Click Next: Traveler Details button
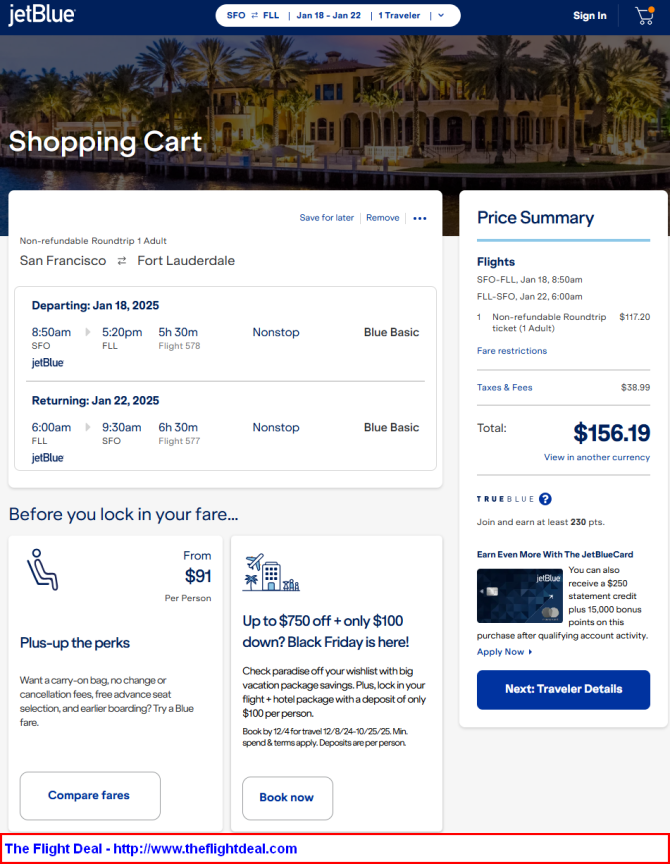670x864 pixels. (563, 689)
